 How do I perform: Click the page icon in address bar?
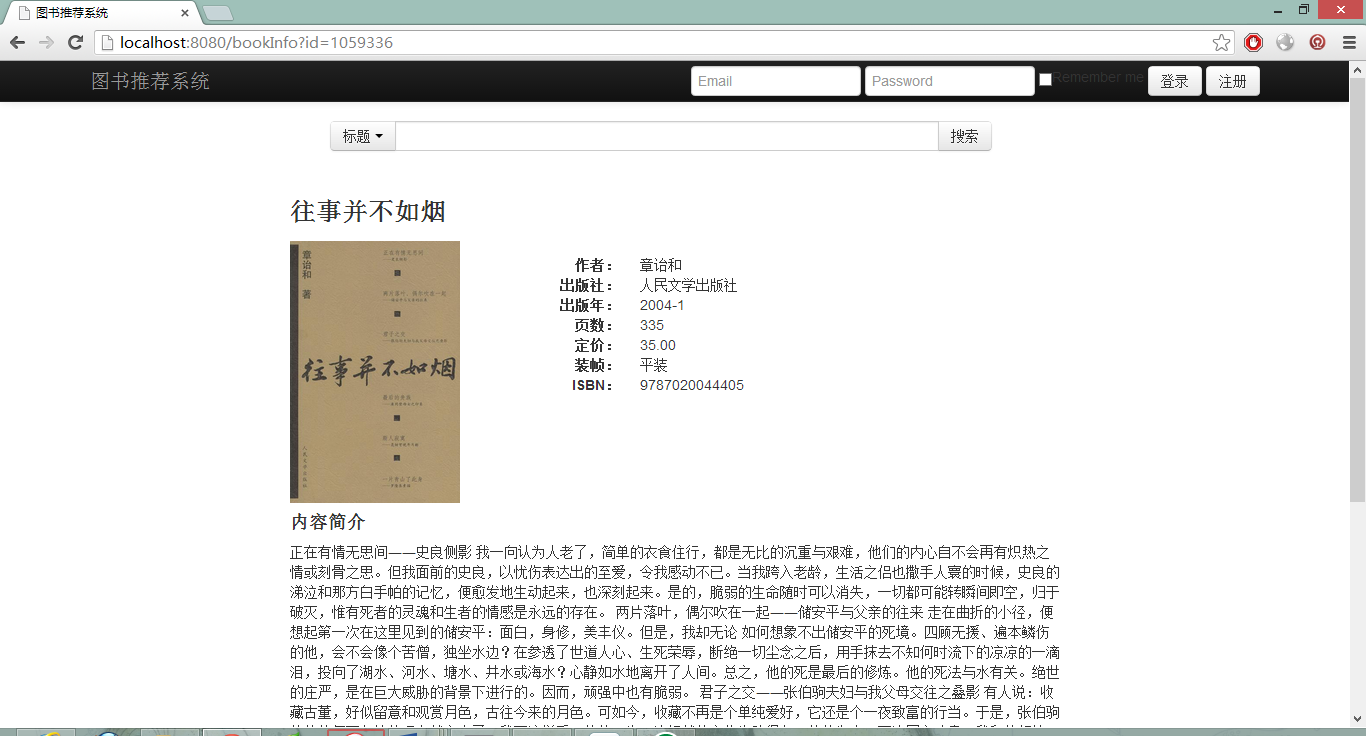tap(107, 42)
